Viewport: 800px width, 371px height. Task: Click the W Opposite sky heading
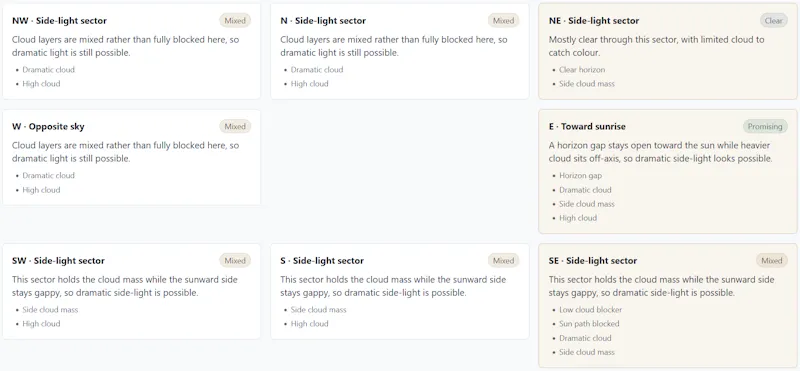[48, 127]
